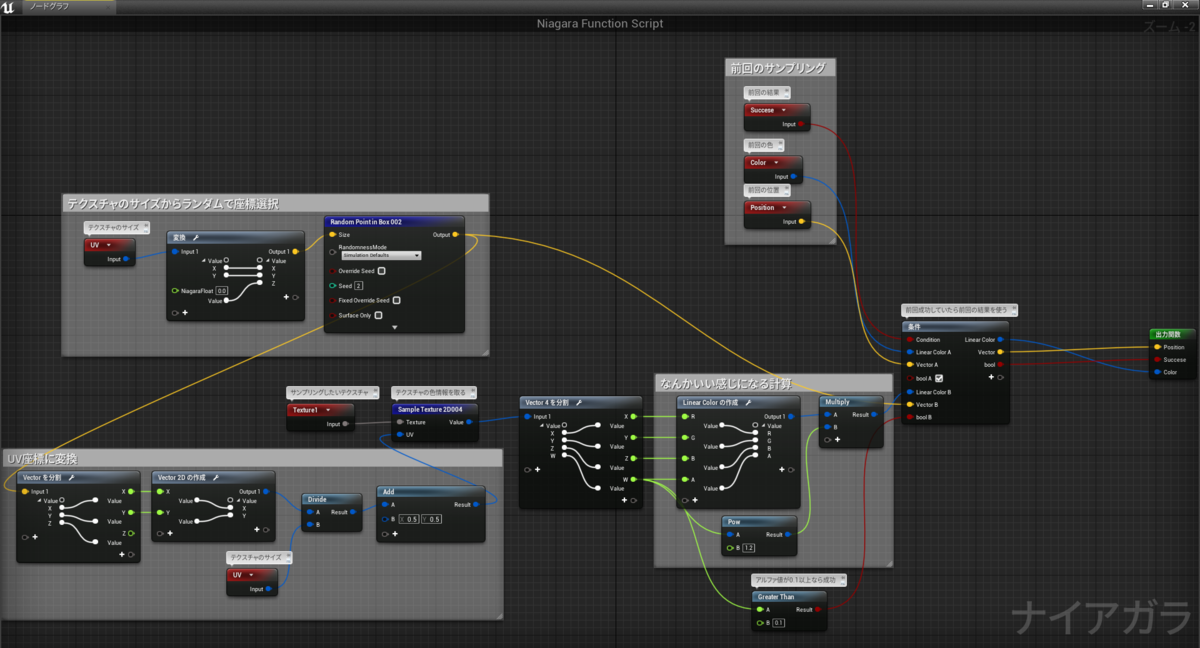Click the Seed value field
This screenshot has width=1200, height=648.
(358, 286)
